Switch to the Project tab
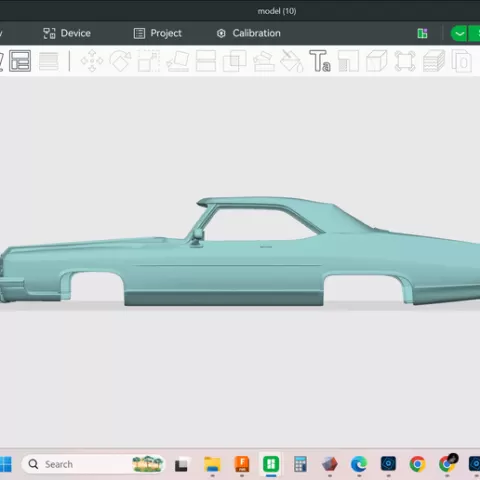This screenshot has width=480, height=480. (x=158, y=33)
